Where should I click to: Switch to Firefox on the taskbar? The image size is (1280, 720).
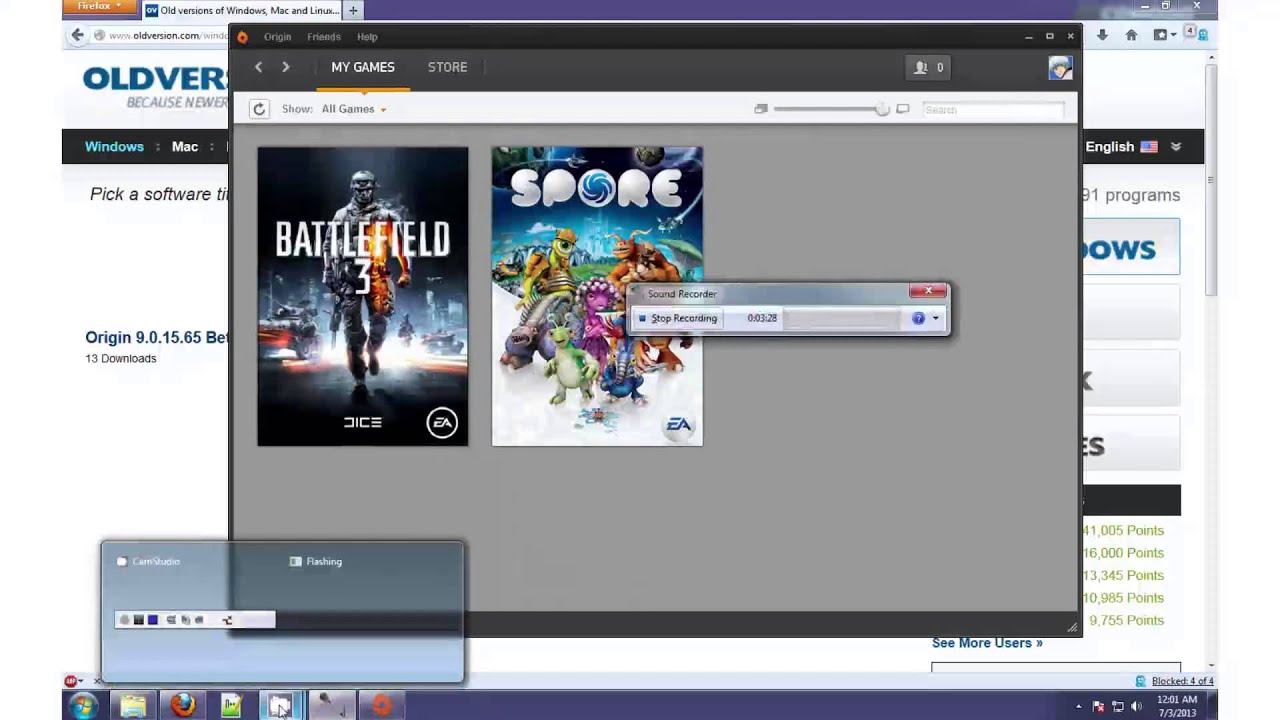pos(182,706)
